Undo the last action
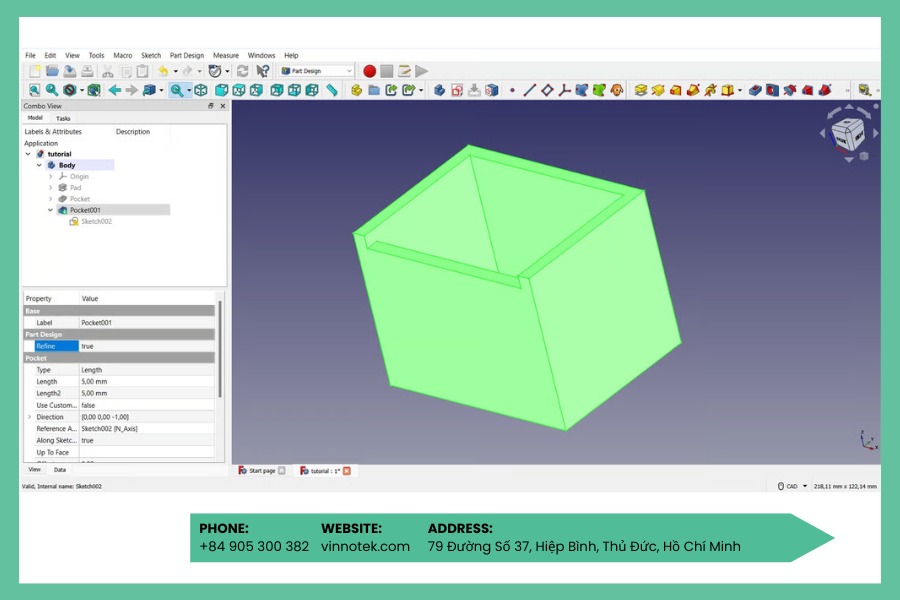 [x=164, y=71]
